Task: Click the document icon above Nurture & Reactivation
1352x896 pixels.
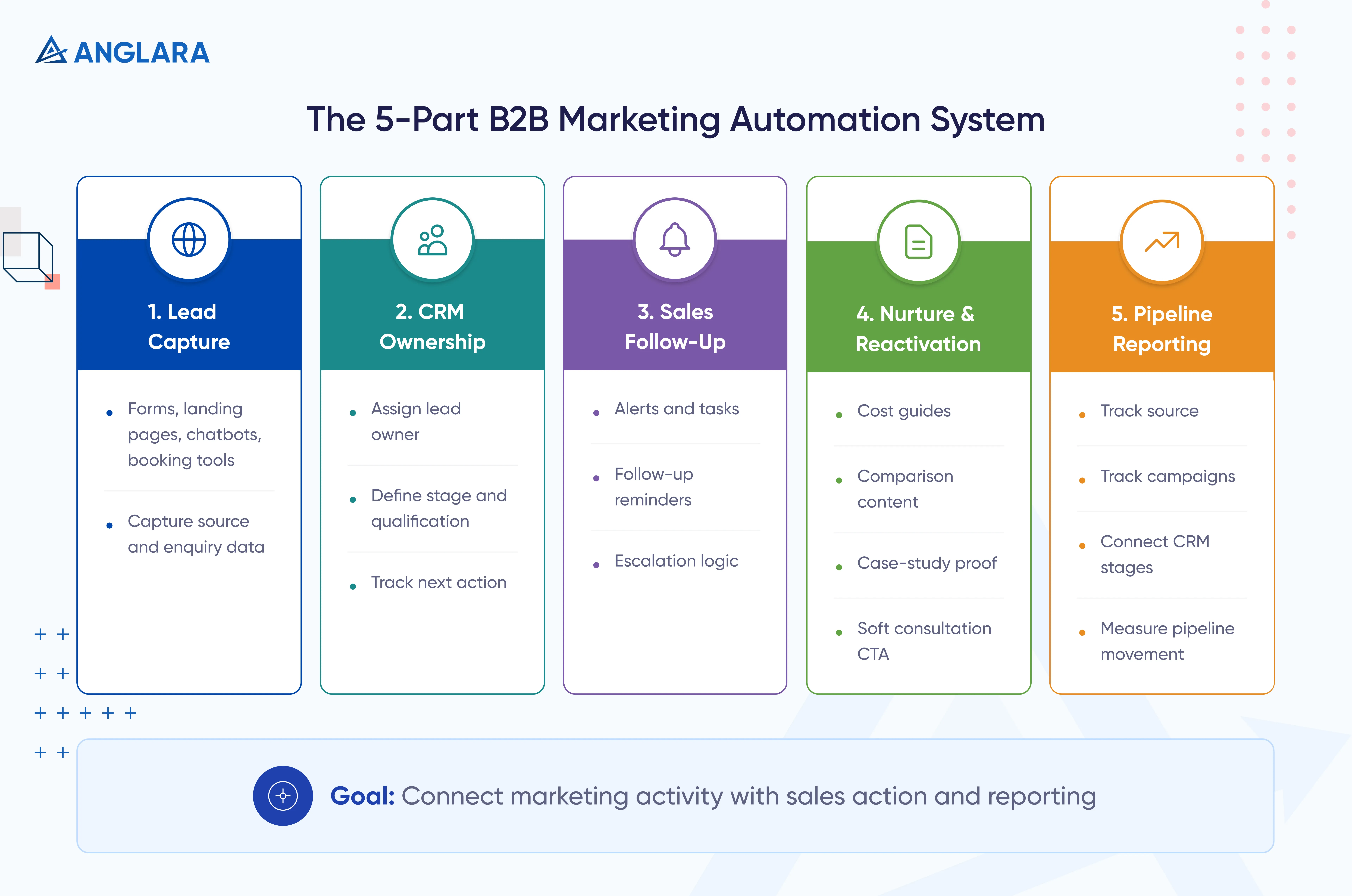Action: (919, 242)
